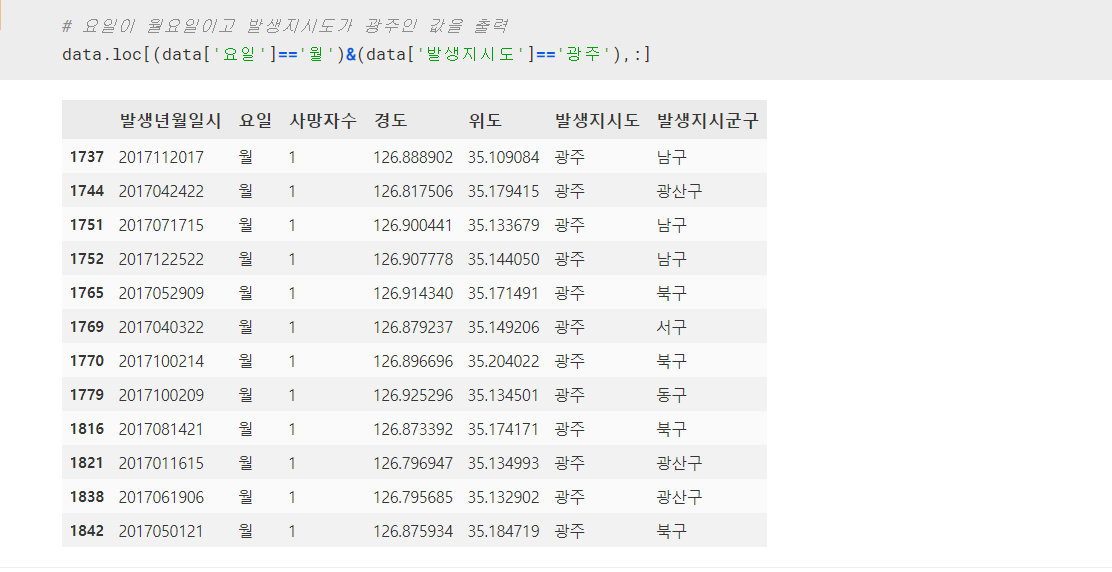
Task: Click 서구 in row 1769
Action: [x=672, y=327]
